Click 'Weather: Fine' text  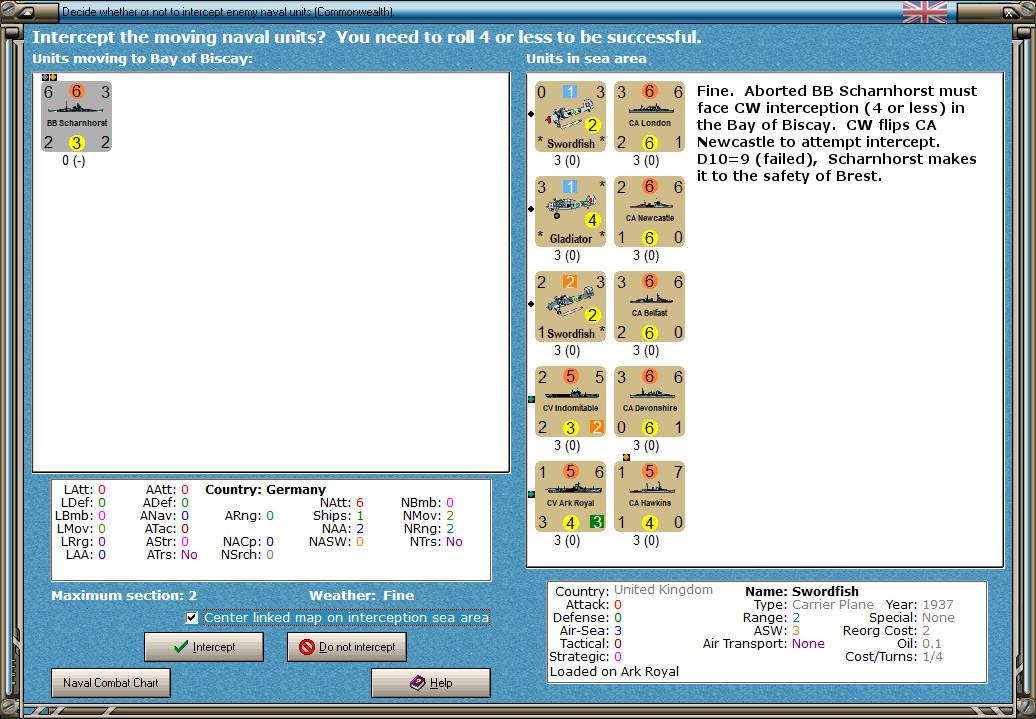pyautogui.click(x=361, y=595)
